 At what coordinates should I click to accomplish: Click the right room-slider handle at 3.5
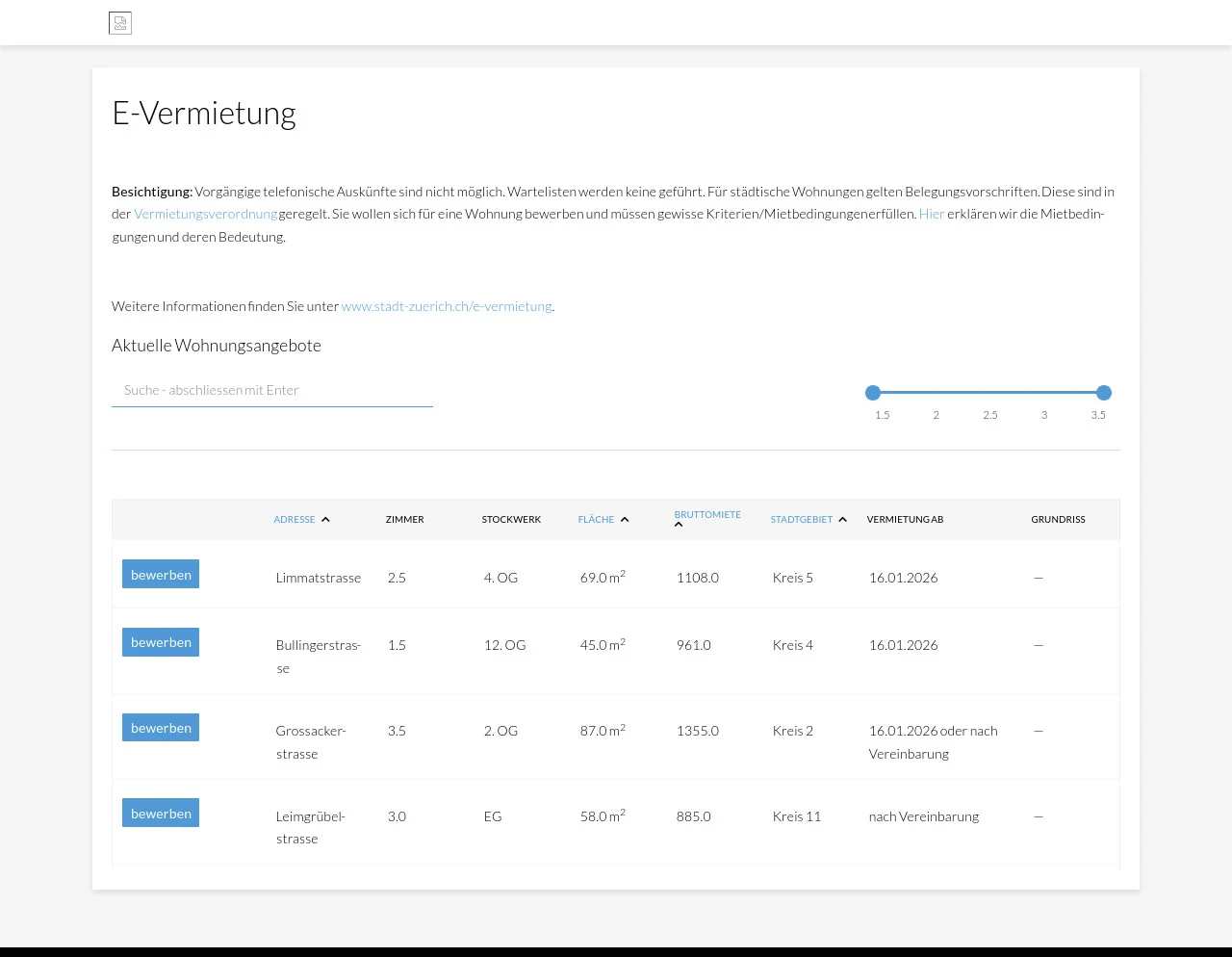tap(1104, 393)
